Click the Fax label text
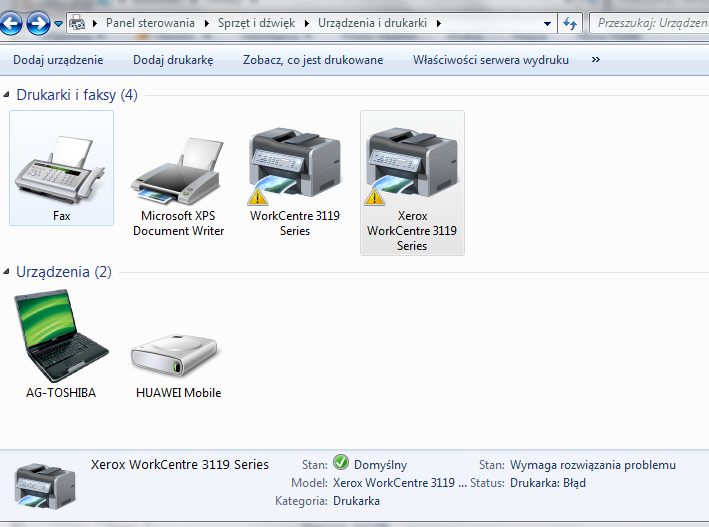Screen dimensions: 709x527 [x=61, y=216]
